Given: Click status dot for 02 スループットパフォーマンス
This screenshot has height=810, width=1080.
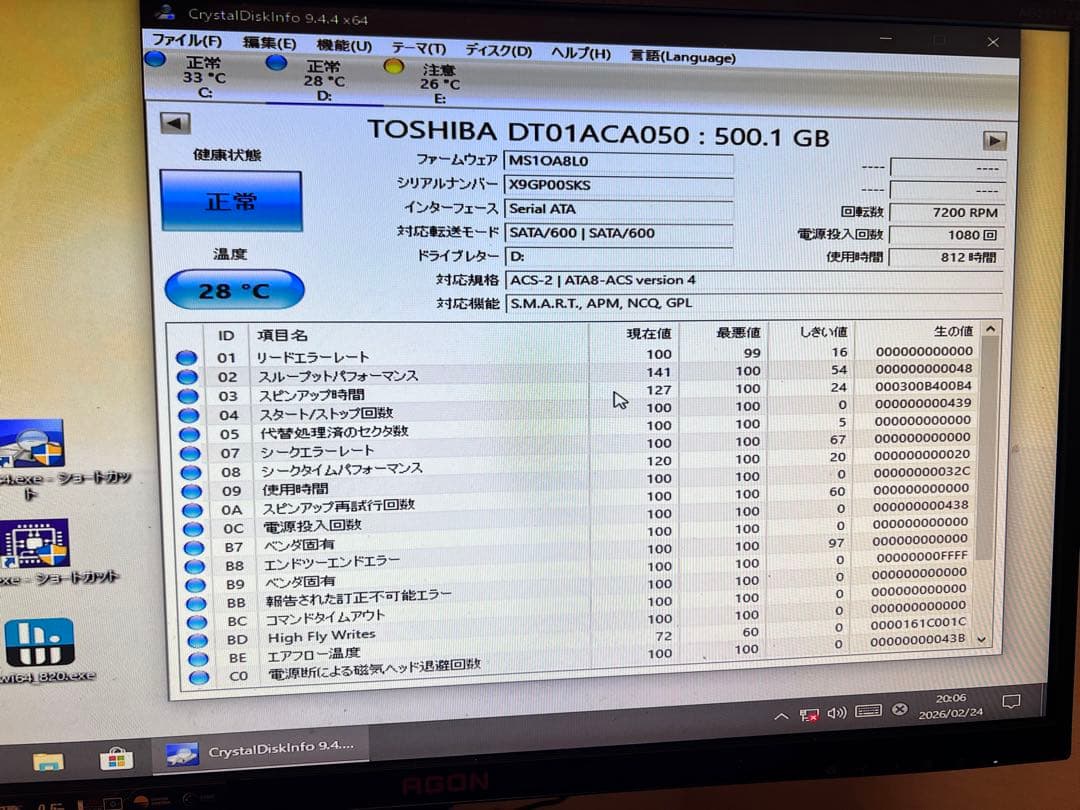Looking at the screenshot, I should pyautogui.click(x=187, y=377).
